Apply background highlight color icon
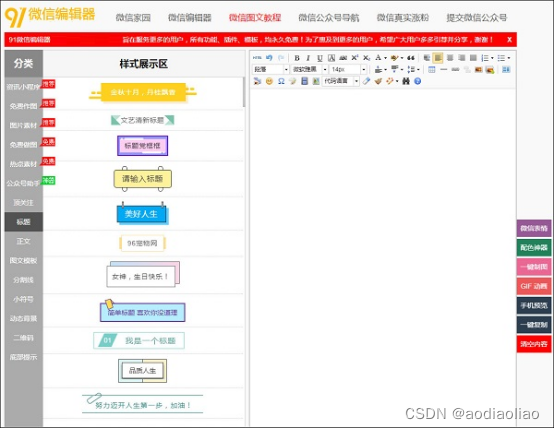 pos(394,58)
